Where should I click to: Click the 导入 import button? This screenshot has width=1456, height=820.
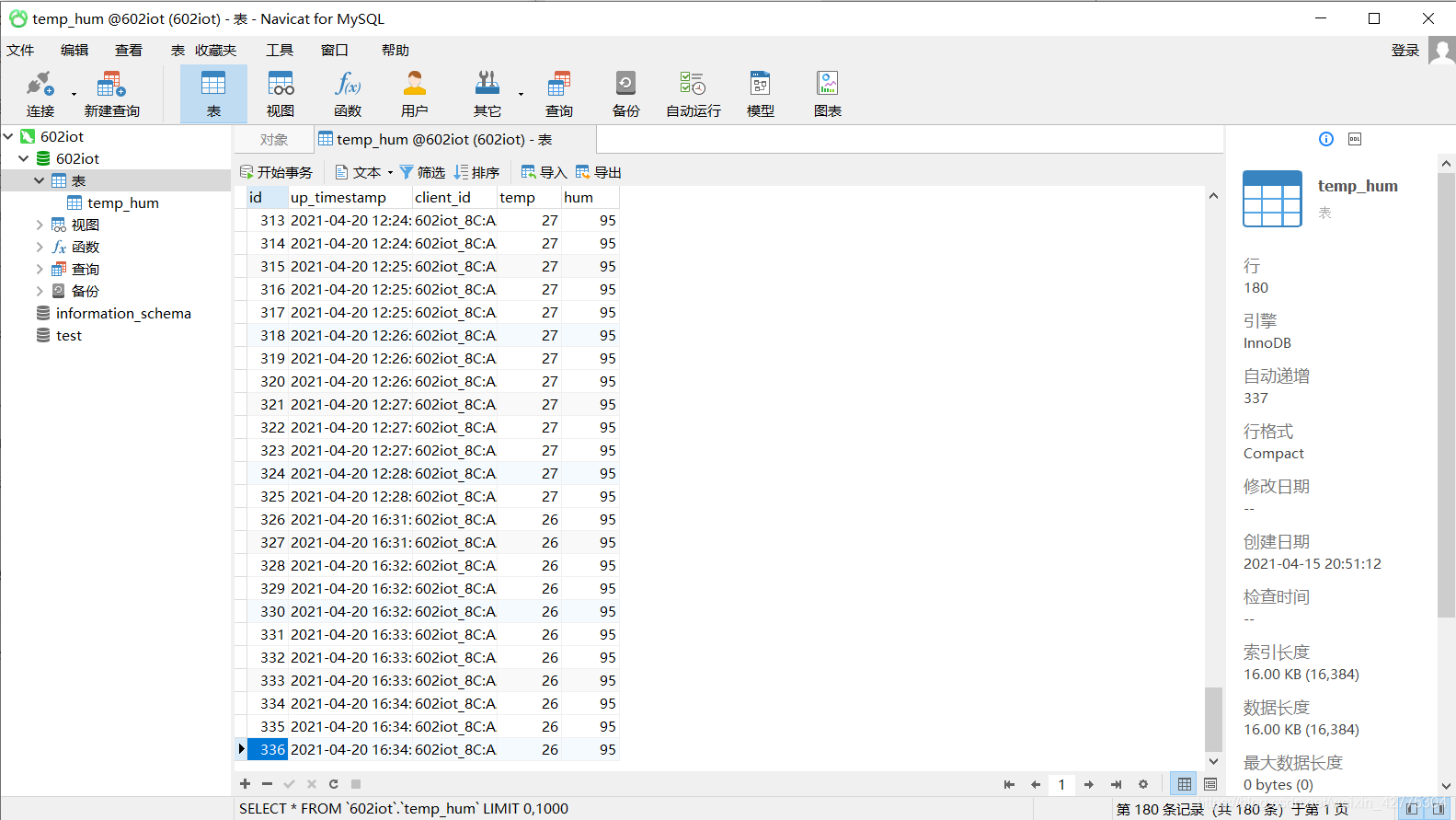click(x=544, y=172)
